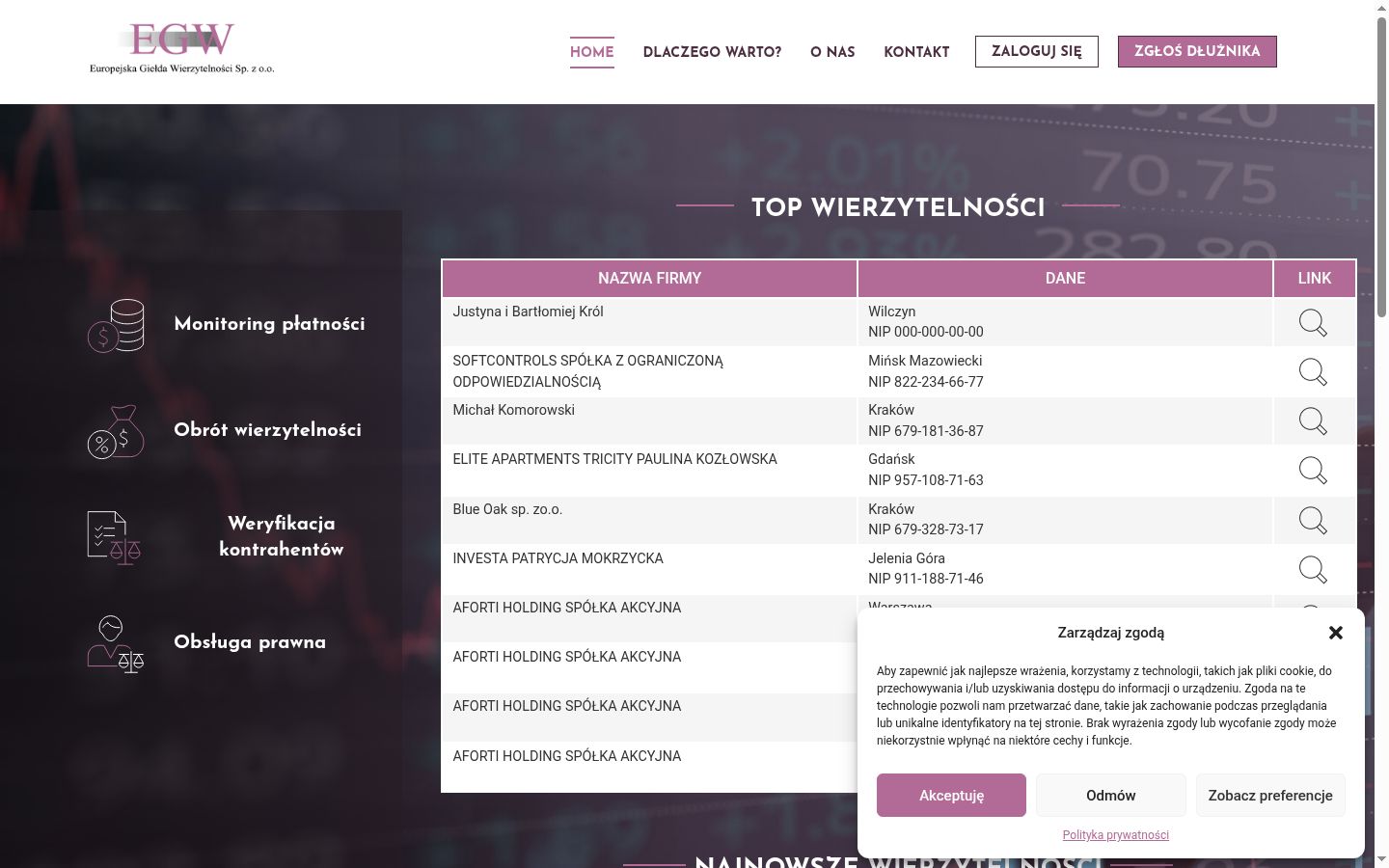Go to the HOME menu item
This screenshot has height=868, width=1389.
coord(592,52)
